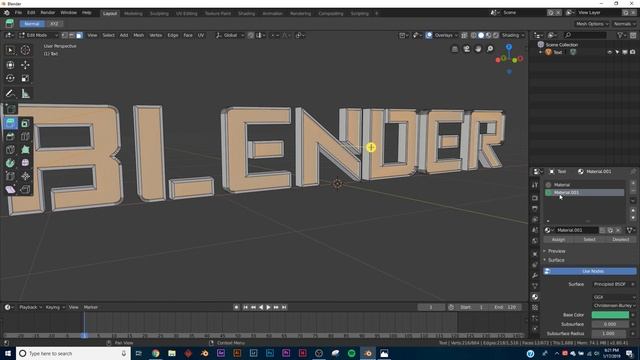Click the Subsurface Radius value field

pyautogui.click(x=610, y=333)
